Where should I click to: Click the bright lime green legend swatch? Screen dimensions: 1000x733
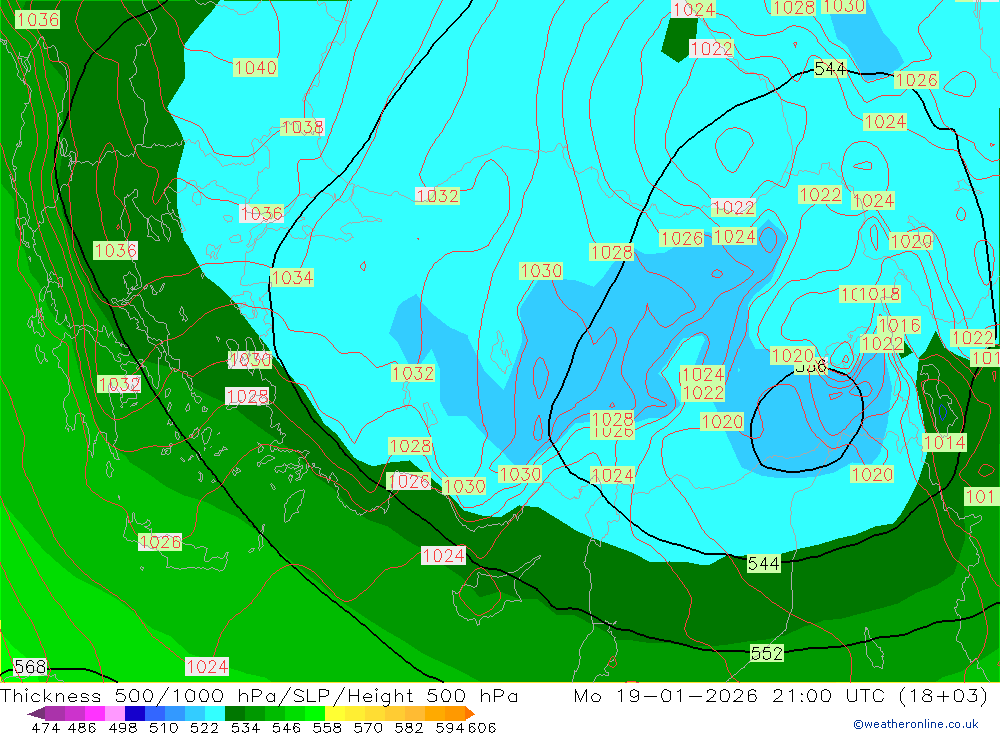click(315, 713)
